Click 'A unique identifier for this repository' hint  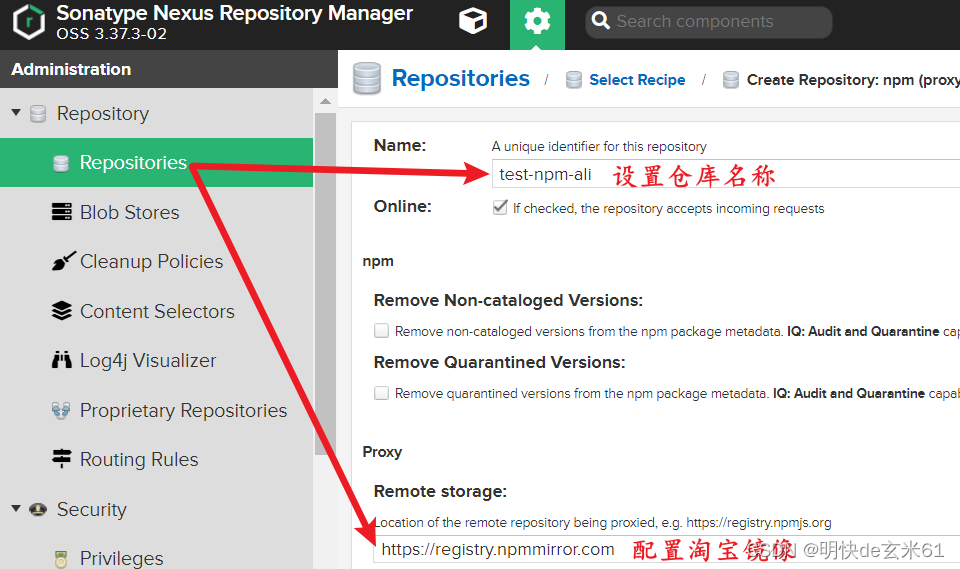pyautogui.click(x=599, y=146)
